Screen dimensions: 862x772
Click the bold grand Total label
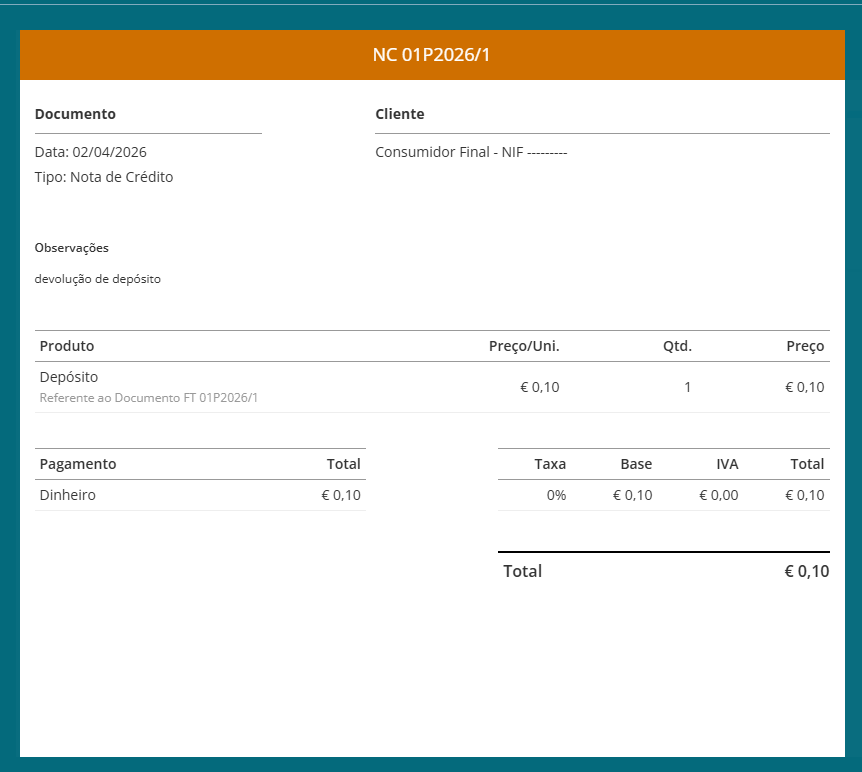pos(523,571)
